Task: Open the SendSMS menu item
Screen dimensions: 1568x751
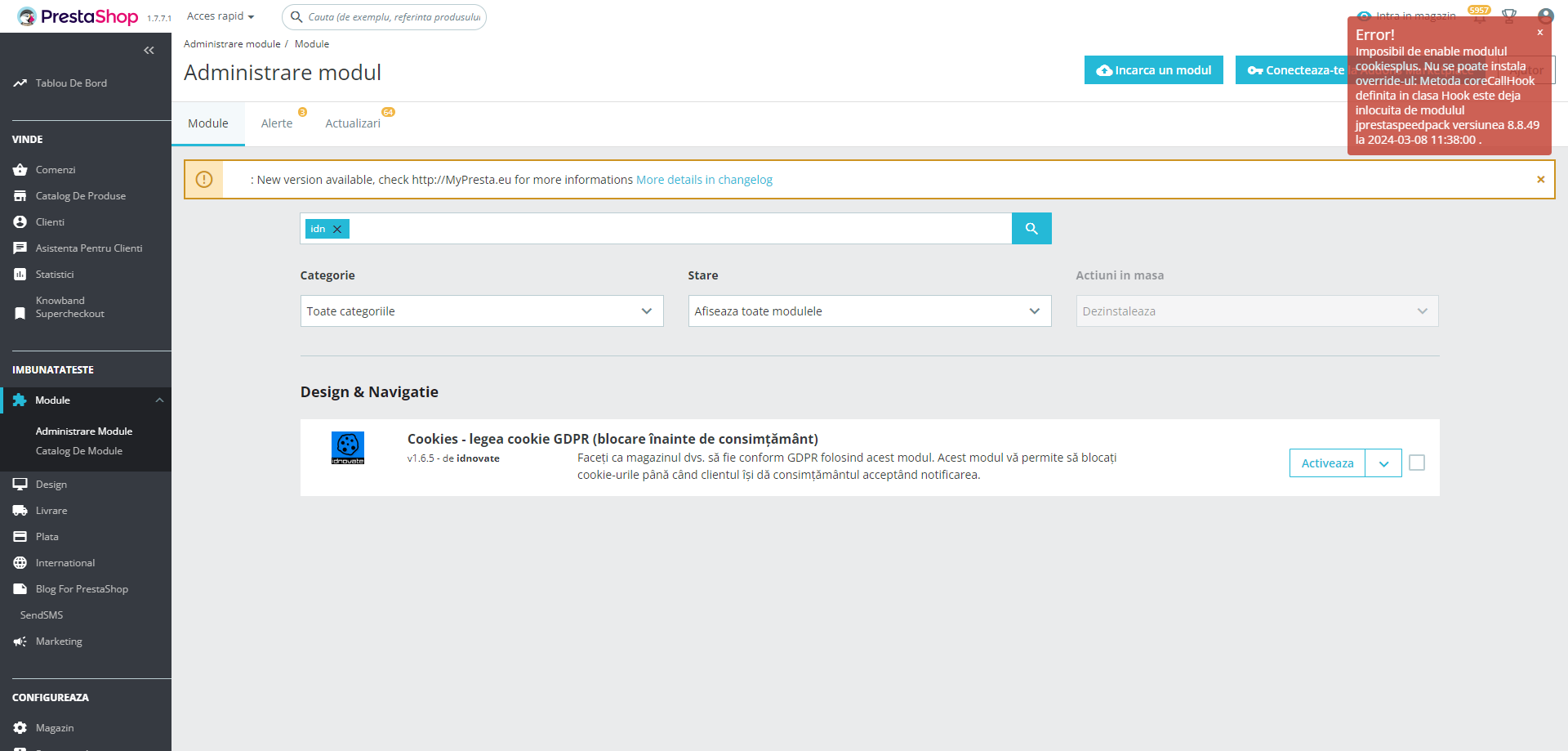Action: [42, 615]
